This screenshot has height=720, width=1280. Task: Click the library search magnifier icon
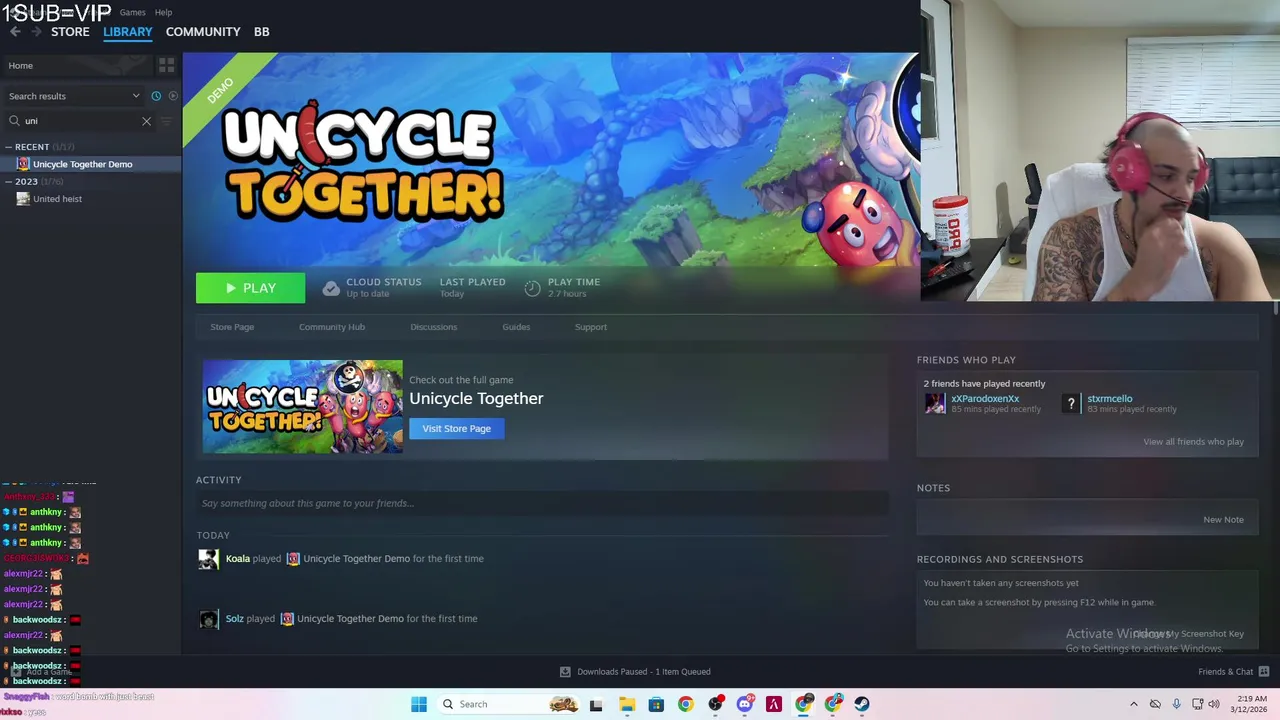tap(15, 121)
